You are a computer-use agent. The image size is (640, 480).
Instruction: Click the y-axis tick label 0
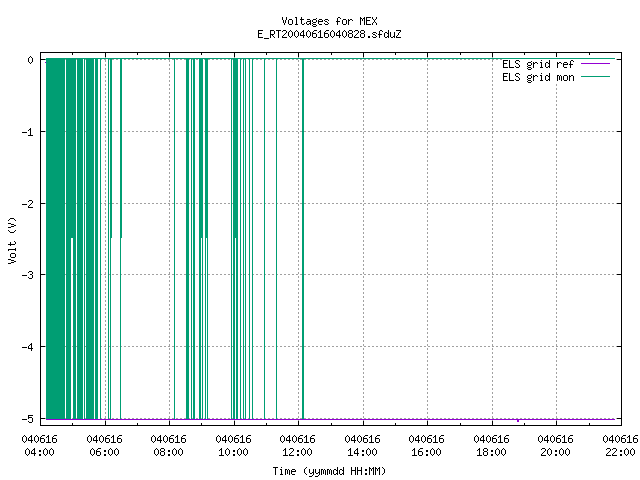point(31,60)
